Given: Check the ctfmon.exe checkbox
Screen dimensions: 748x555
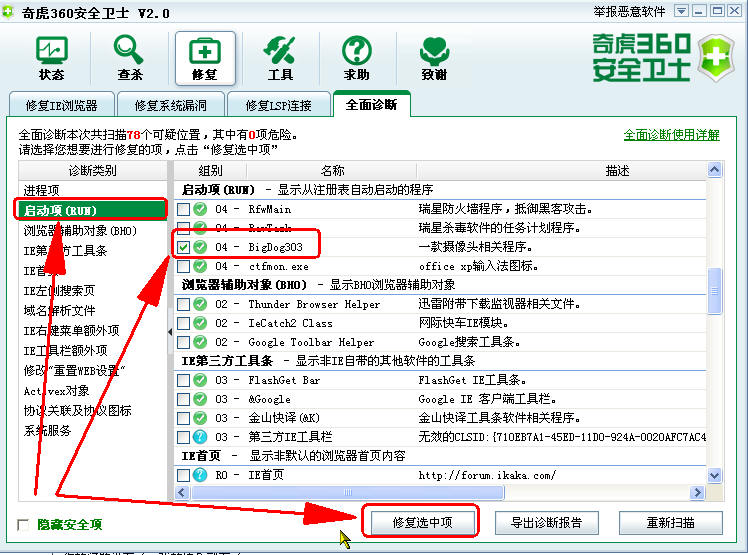Looking at the screenshot, I should pyautogui.click(x=183, y=266).
